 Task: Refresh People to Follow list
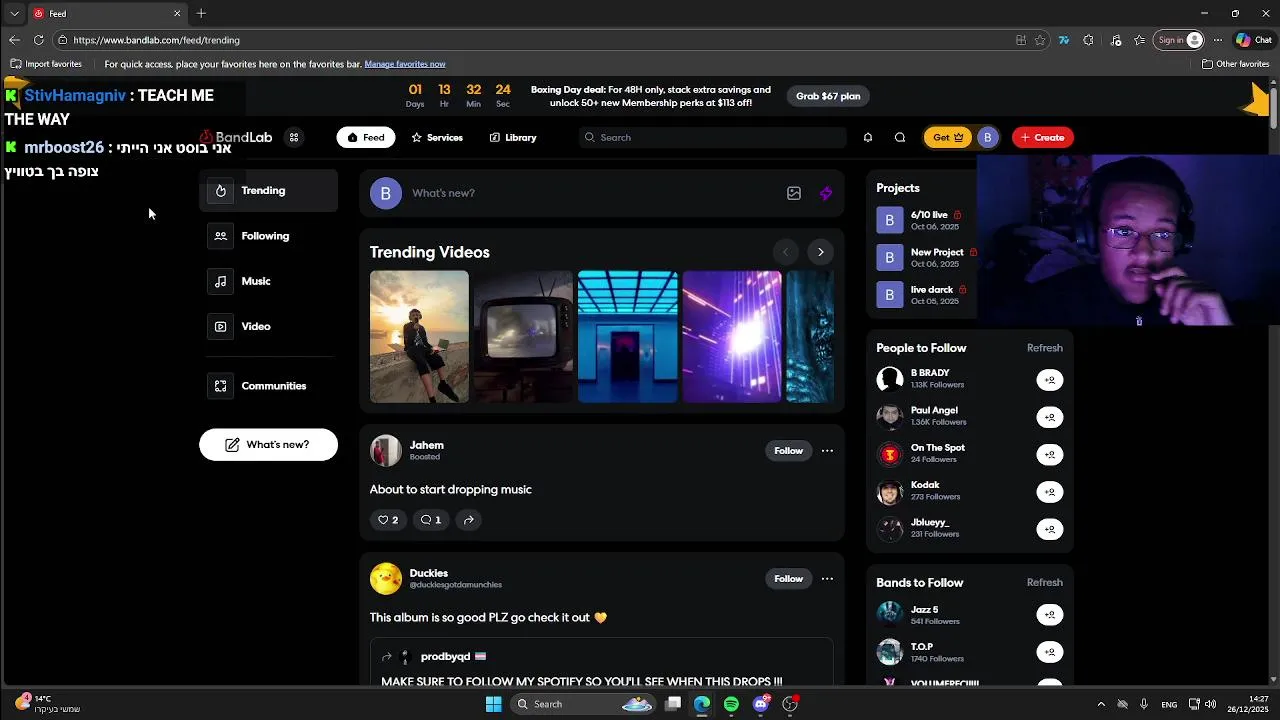[x=1044, y=348]
